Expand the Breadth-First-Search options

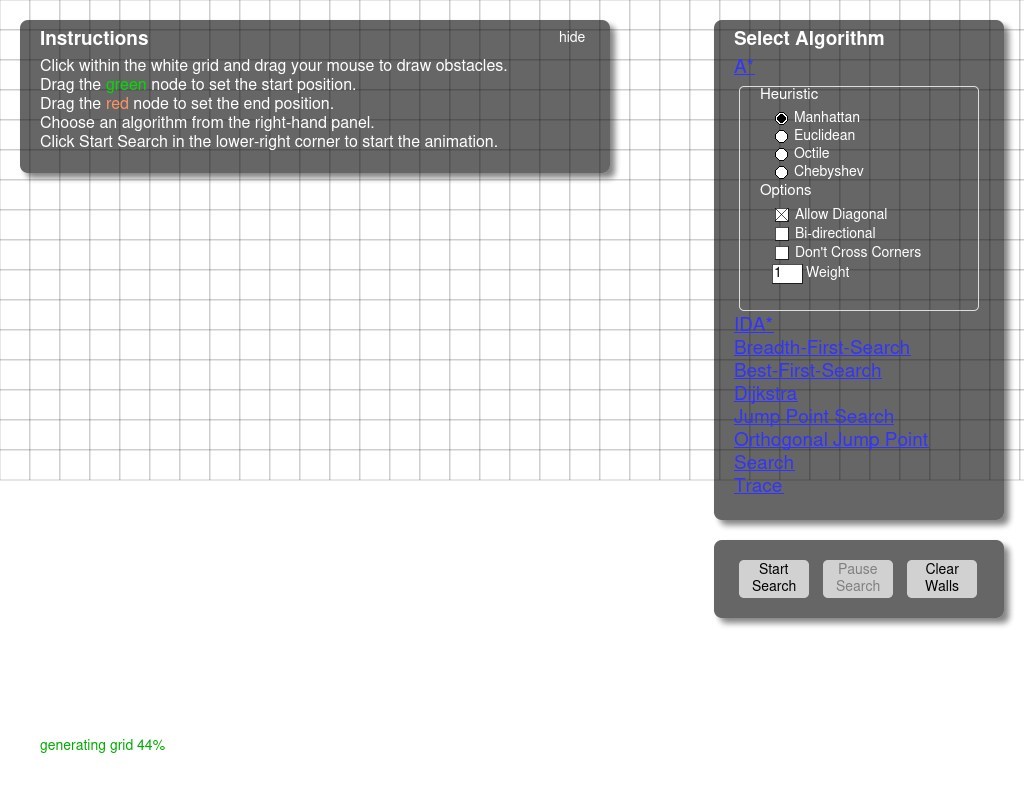(821, 348)
